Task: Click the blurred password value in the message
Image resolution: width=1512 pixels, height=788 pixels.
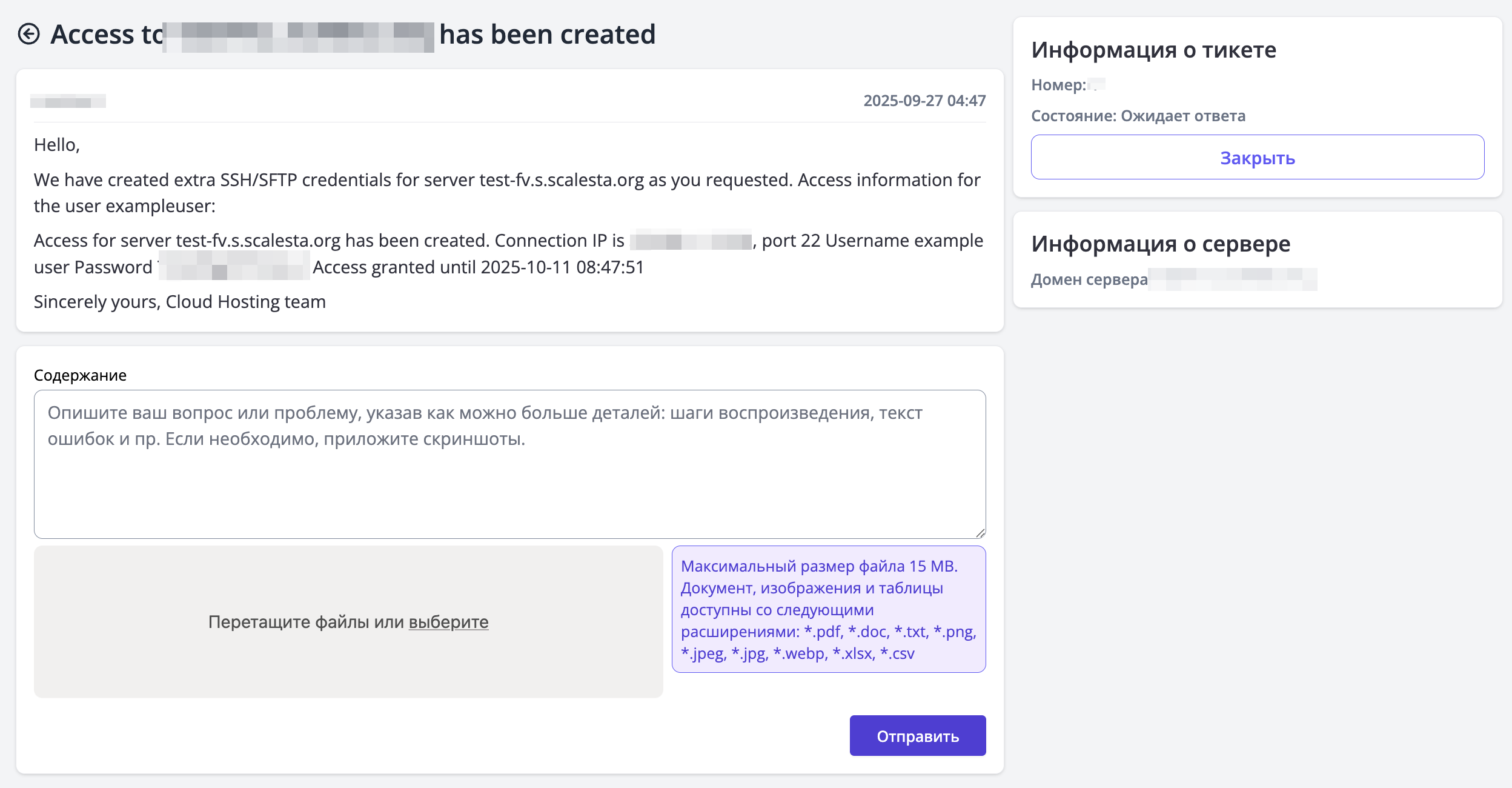Action: (234, 267)
